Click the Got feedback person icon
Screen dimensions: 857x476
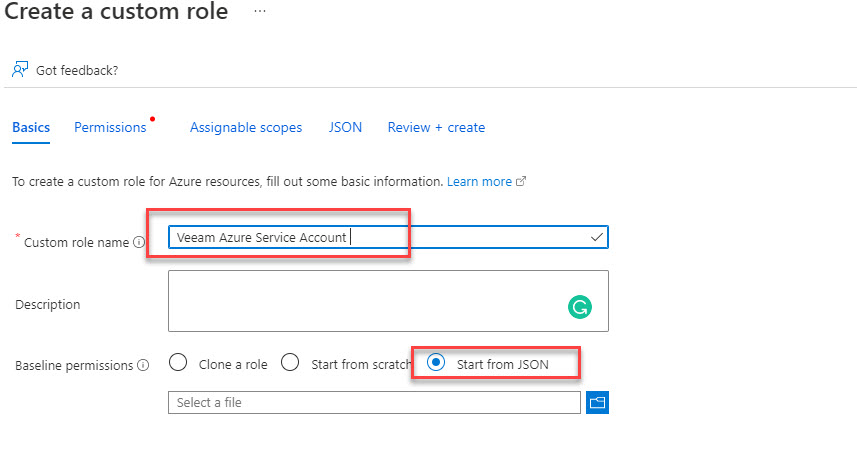tap(20, 70)
